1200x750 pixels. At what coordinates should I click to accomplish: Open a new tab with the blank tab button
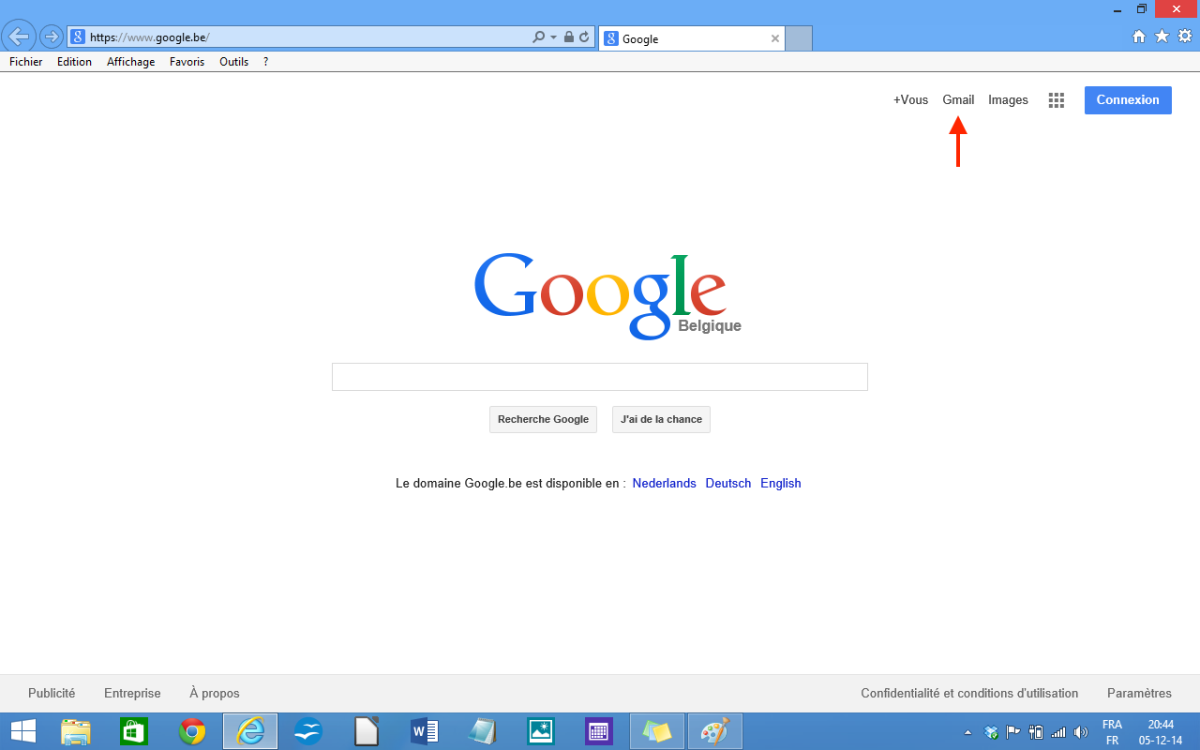coord(799,39)
